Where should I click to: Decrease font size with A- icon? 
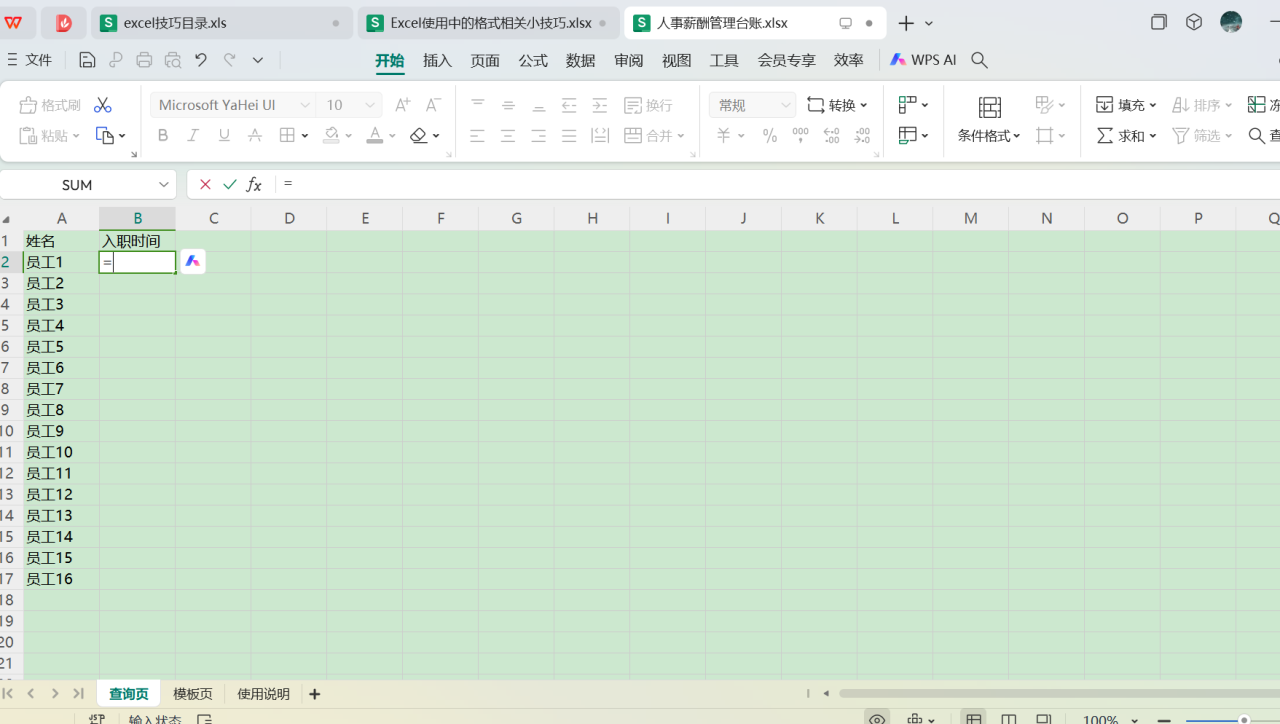[x=433, y=105]
